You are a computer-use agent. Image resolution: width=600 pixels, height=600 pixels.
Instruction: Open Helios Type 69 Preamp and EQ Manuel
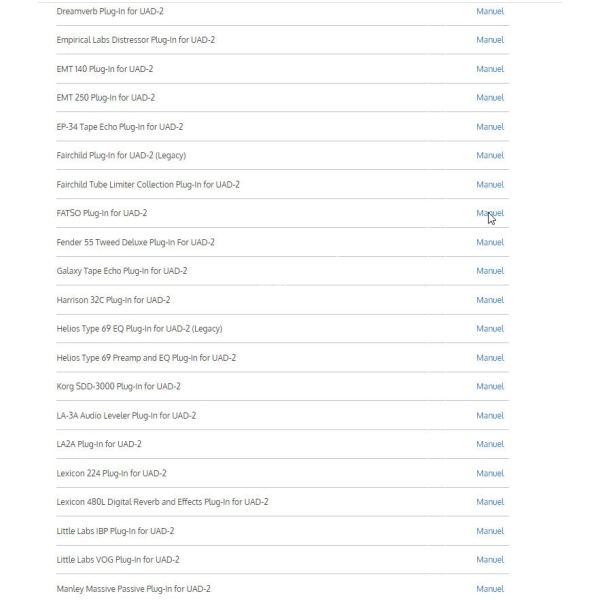tap(490, 358)
